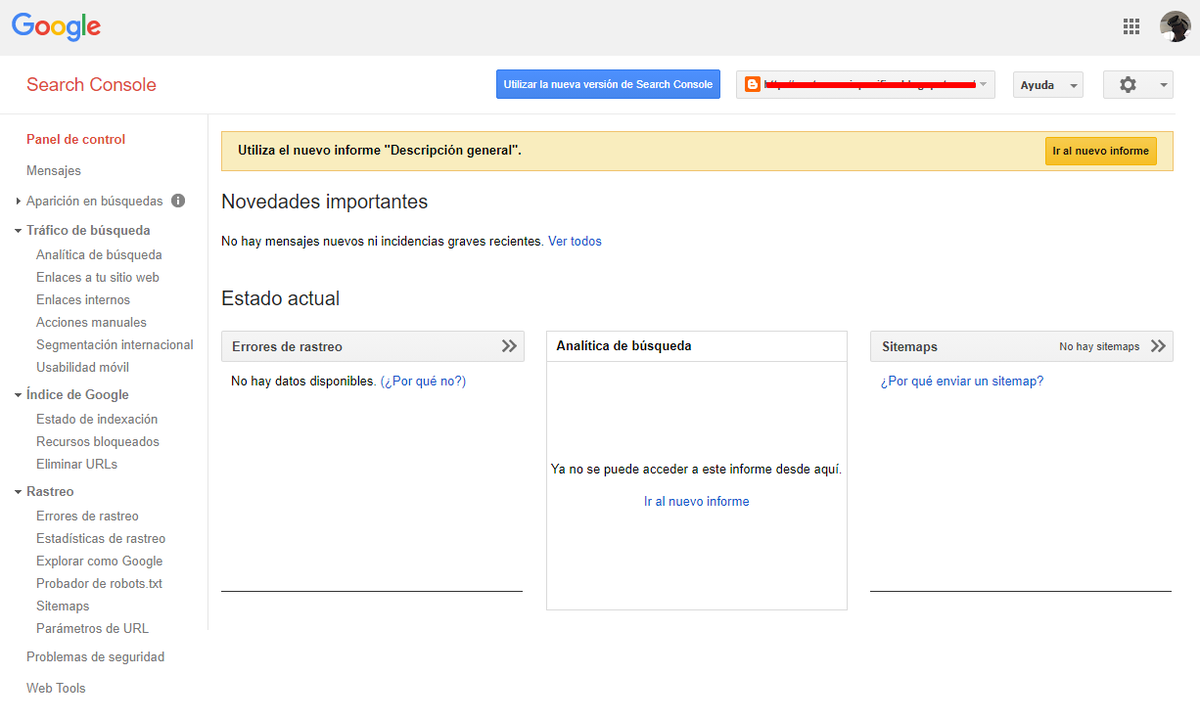1200x720 pixels.
Task: Open Probador de robots.txt sidebar item
Action: click(99, 584)
